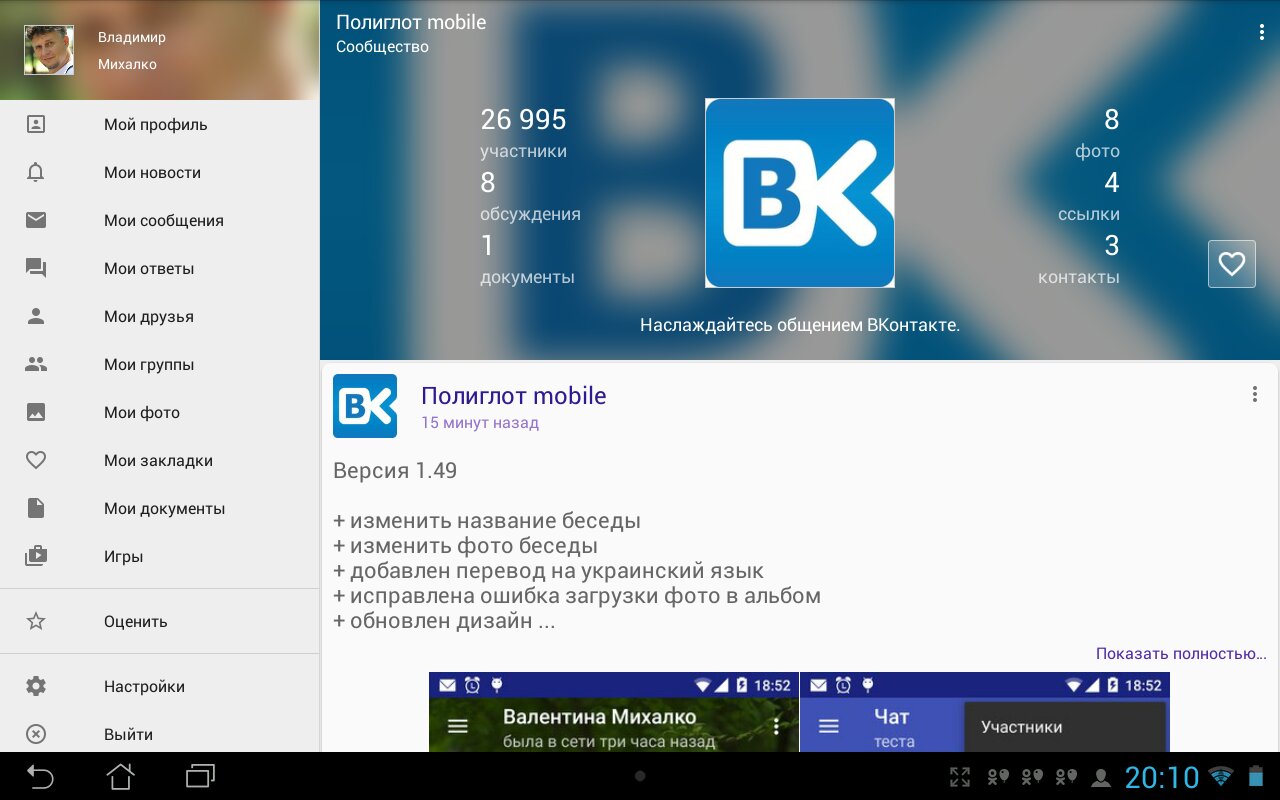
Task: Click the group icon for Мои группы
Action: 36,365
